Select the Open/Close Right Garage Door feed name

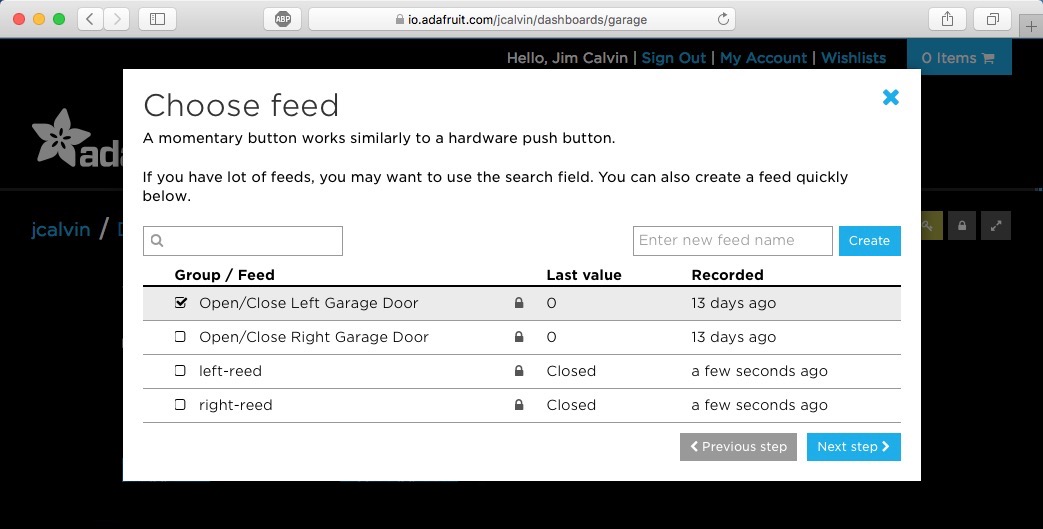(314, 337)
